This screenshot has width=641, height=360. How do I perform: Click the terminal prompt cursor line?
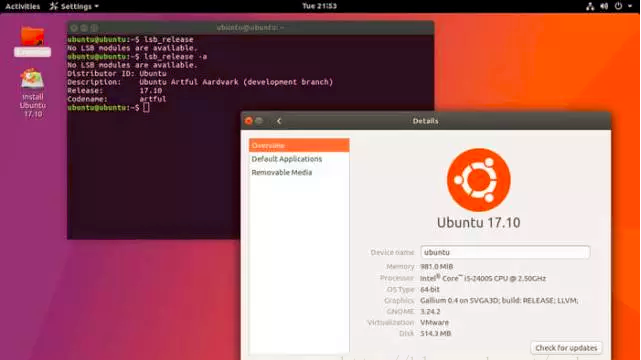tap(109, 108)
